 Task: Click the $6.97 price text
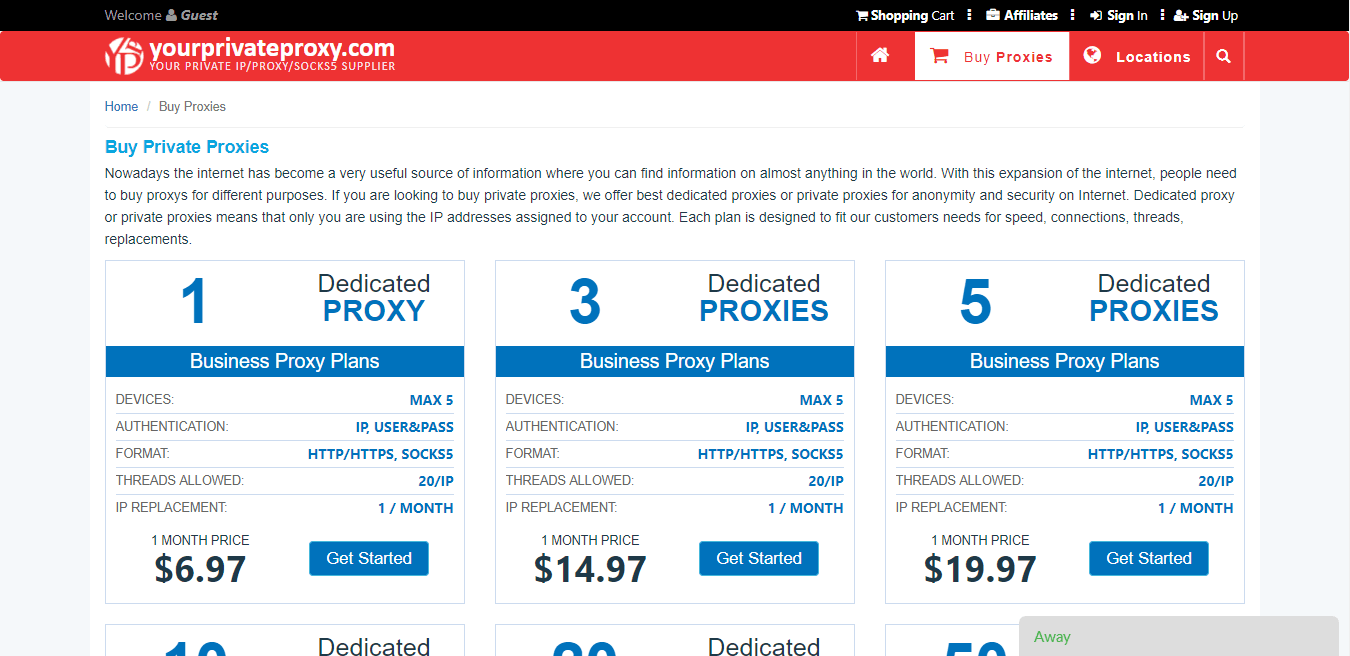click(x=200, y=569)
